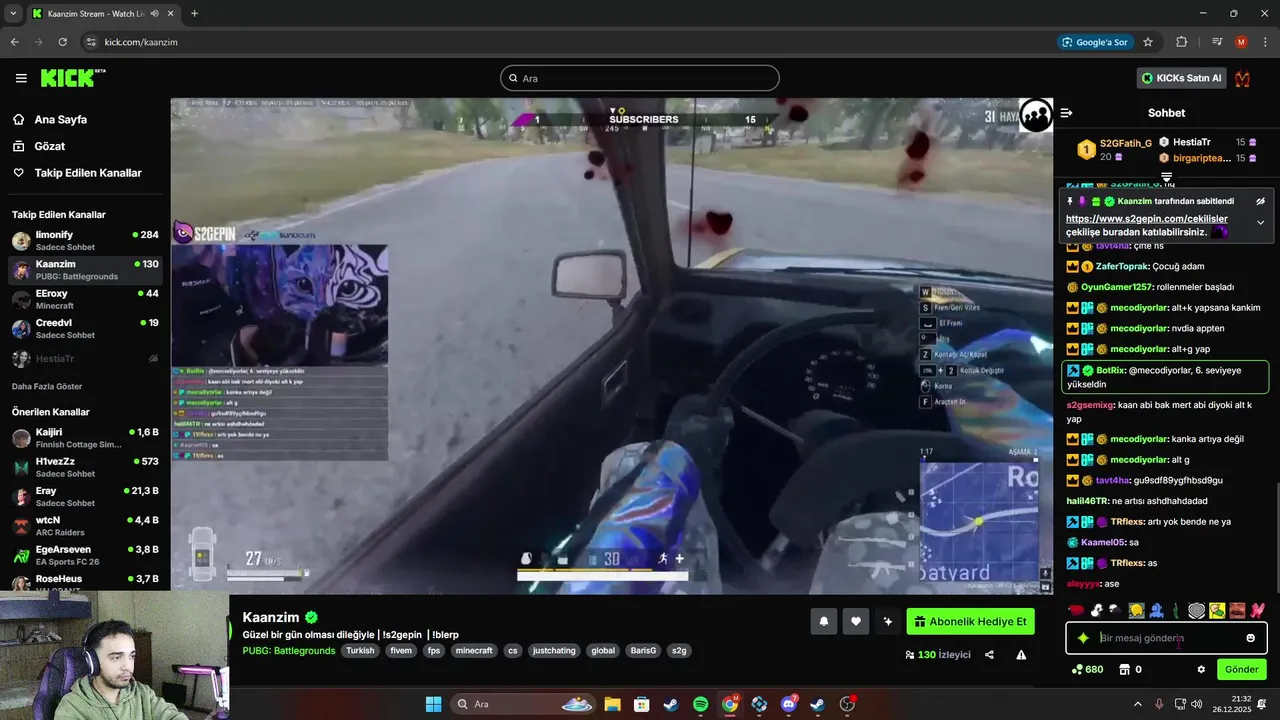The width and height of the screenshot is (1280, 720).
Task: Click the Ara search field in Kick
Action: 640,78
